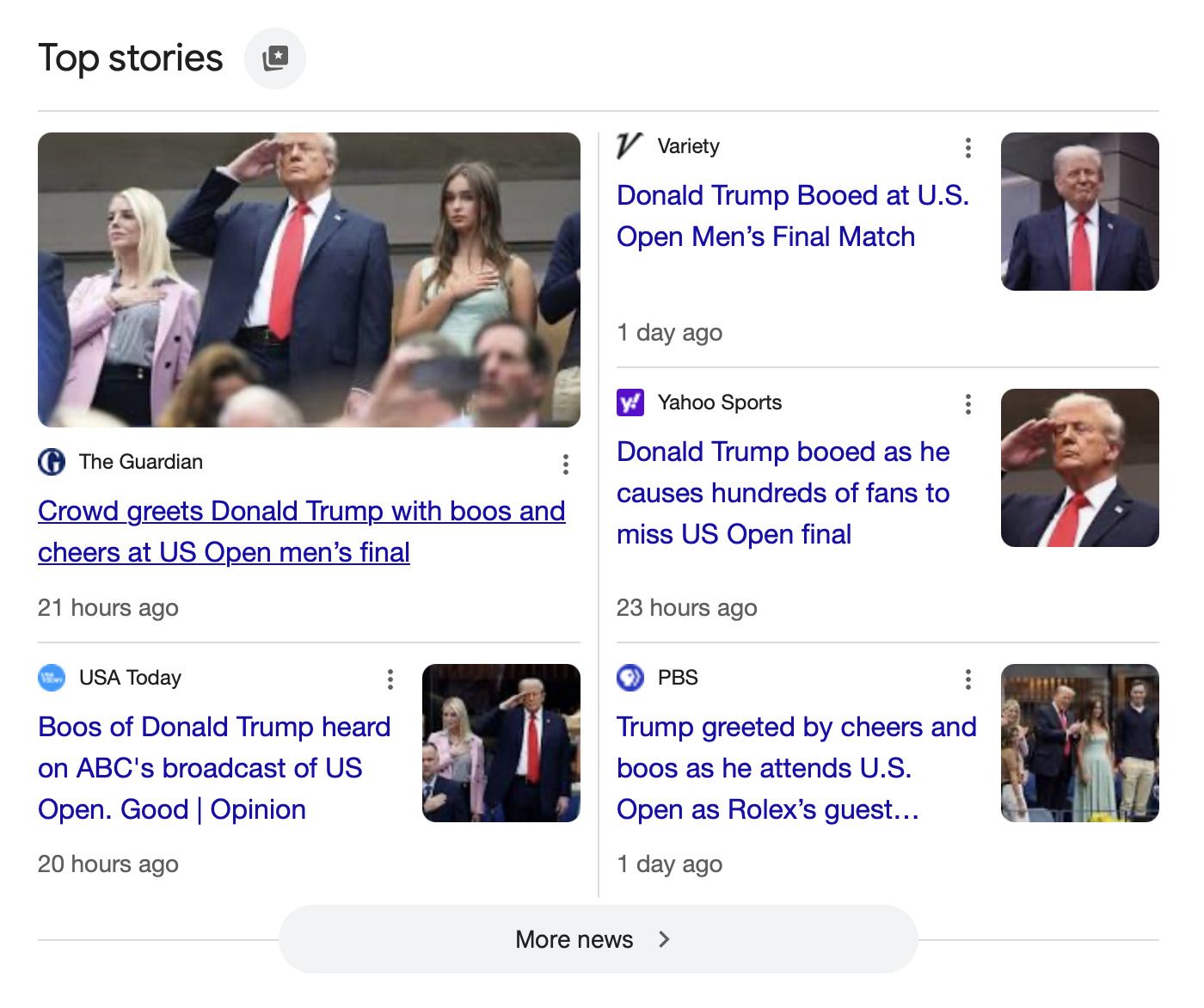Open USA Today opinion headline on ABC's broadcast
The width and height of the screenshot is (1204, 1008).
[x=213, y=768]
